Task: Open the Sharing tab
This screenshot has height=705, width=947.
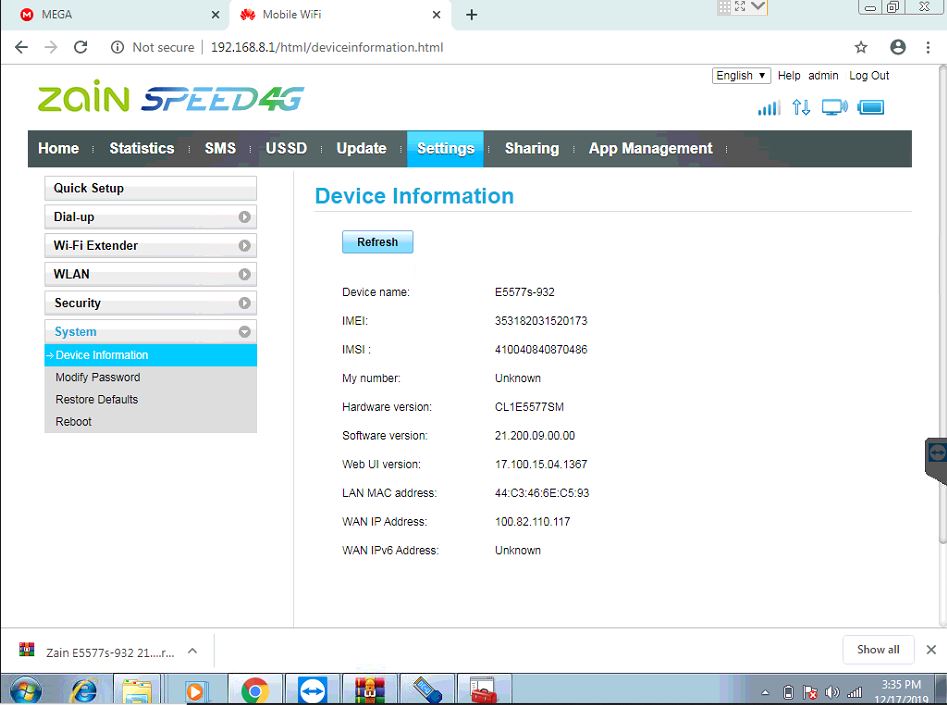Action: (531, 149)
